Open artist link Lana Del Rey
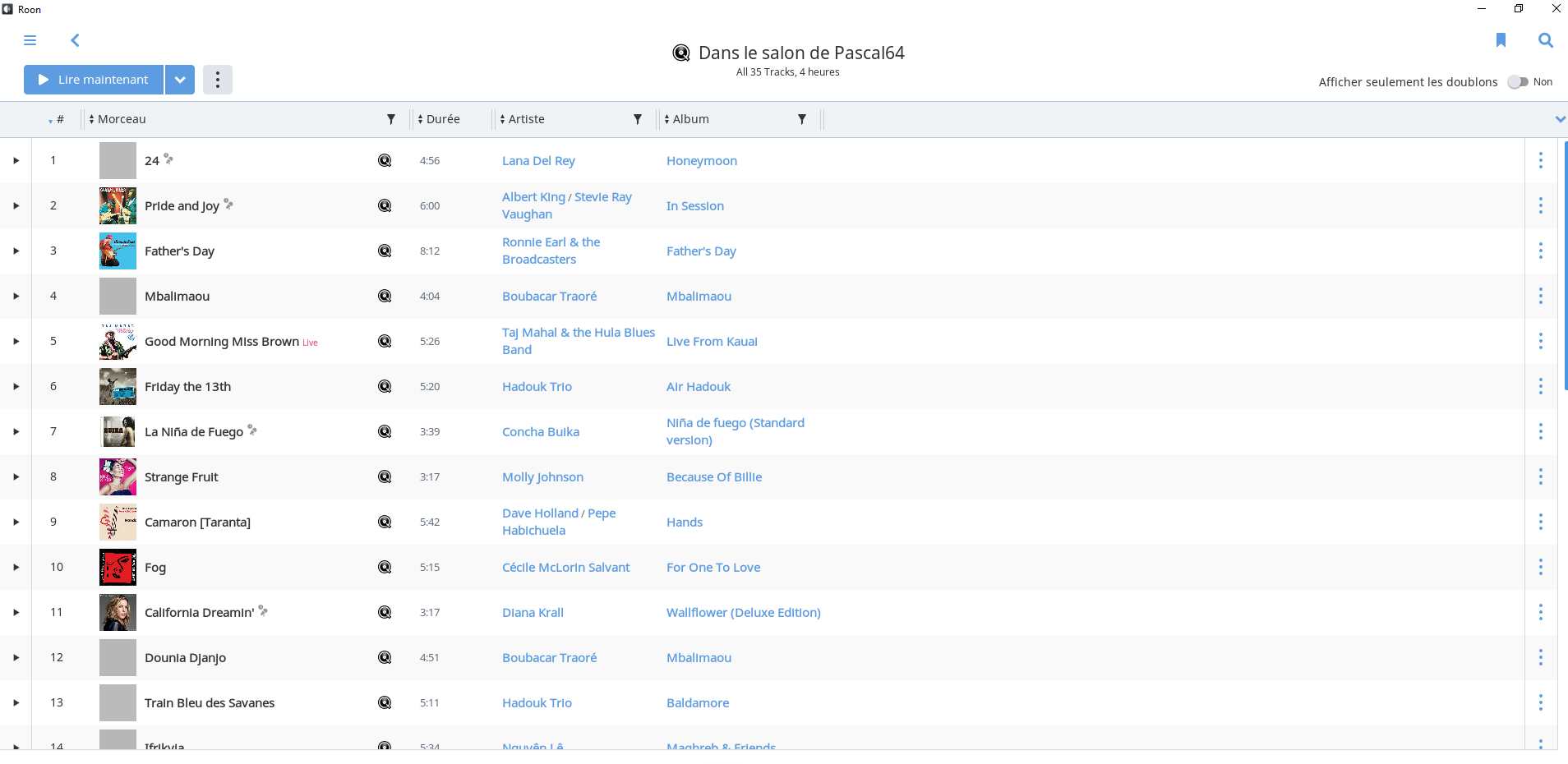1568x764 pixels. (538, 161)
